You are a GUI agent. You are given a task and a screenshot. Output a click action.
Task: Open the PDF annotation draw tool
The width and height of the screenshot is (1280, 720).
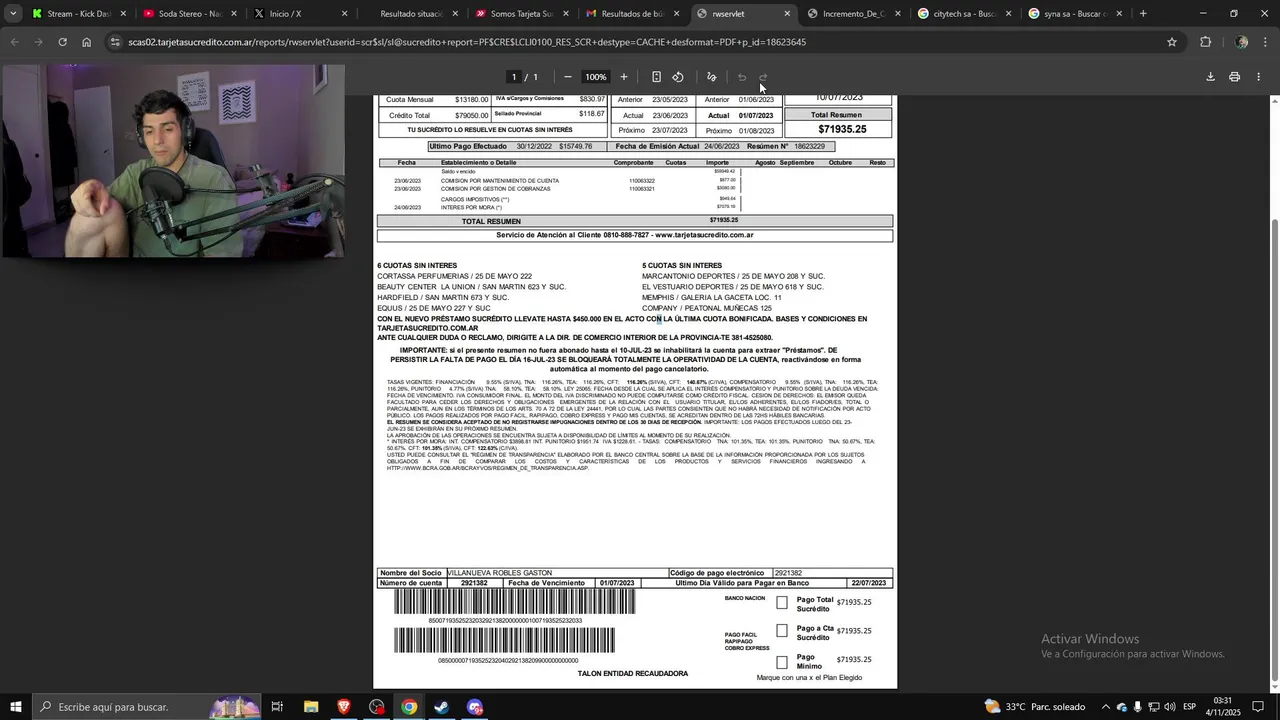[711, 77]
